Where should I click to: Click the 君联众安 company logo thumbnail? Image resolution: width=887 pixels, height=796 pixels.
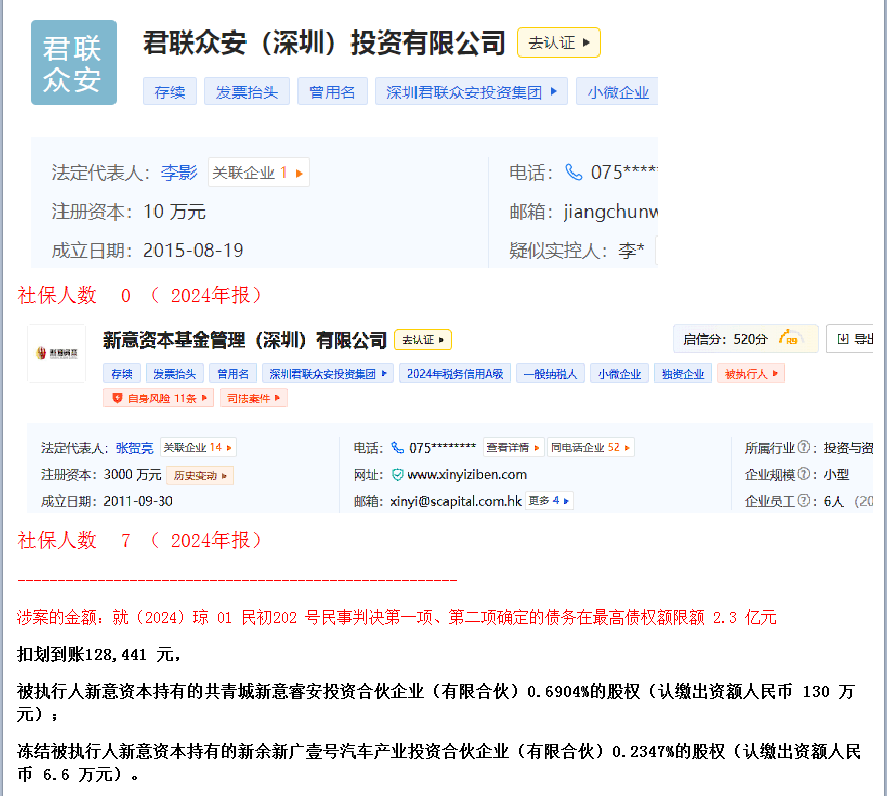point(74,62)
